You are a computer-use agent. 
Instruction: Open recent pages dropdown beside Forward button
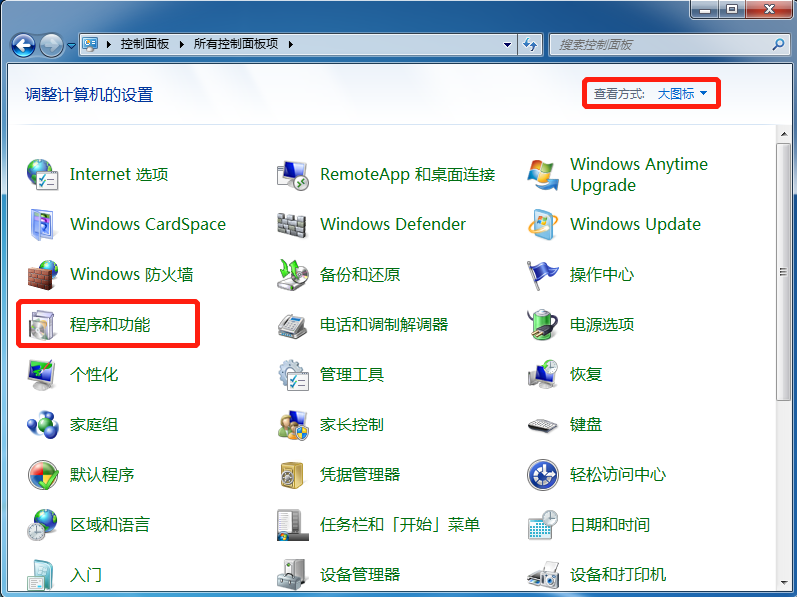pyautogui.click(x=72, y=45)
